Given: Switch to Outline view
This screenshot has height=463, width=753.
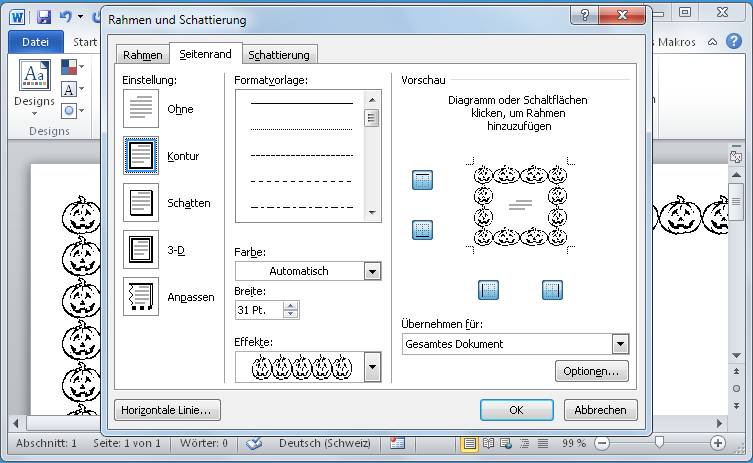Looking at the screenshot, I should point(524,443).
